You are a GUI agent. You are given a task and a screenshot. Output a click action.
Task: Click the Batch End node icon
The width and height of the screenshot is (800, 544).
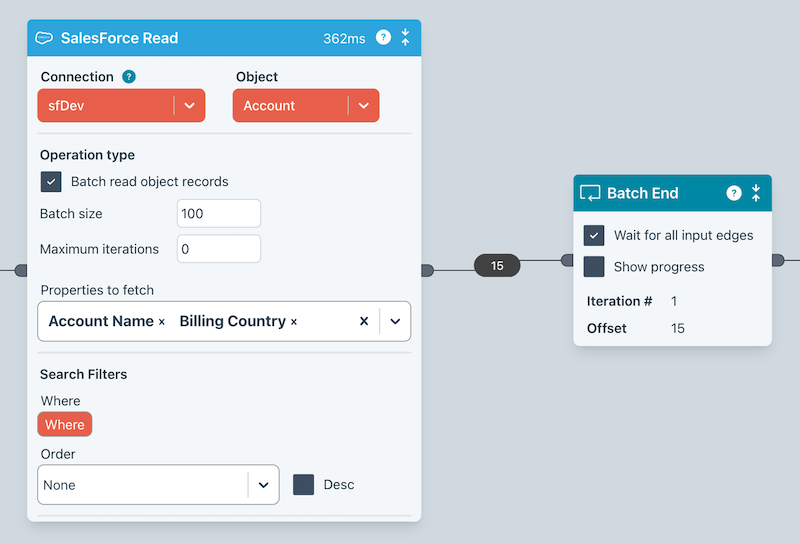(x=590, y=193)
